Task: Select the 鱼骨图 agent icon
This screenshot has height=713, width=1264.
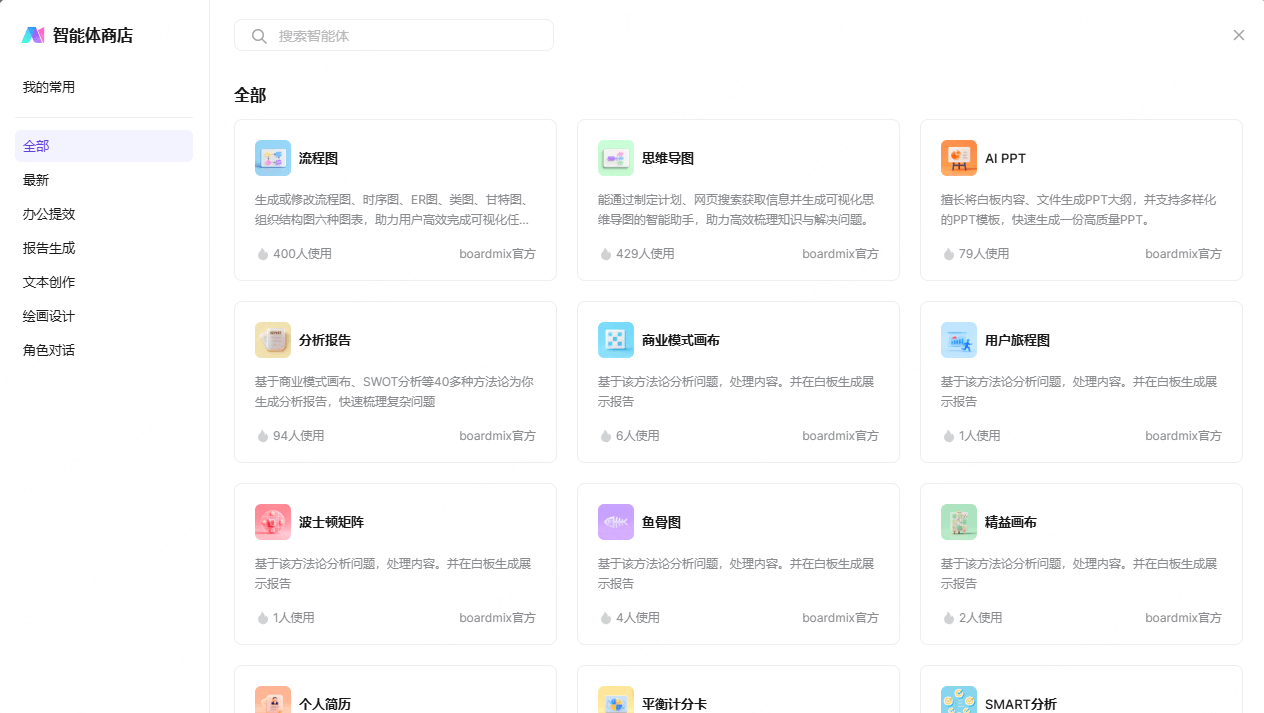Action: coord(615,521)
